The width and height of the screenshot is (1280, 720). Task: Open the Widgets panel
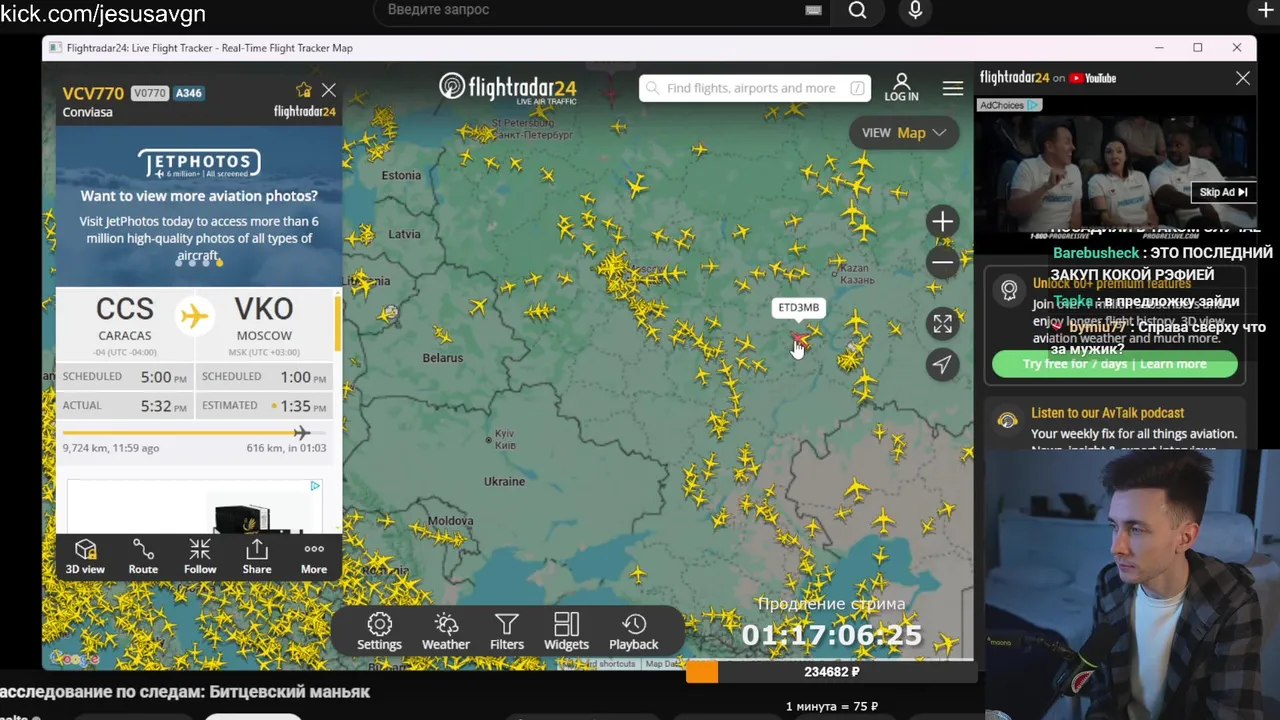566,632
